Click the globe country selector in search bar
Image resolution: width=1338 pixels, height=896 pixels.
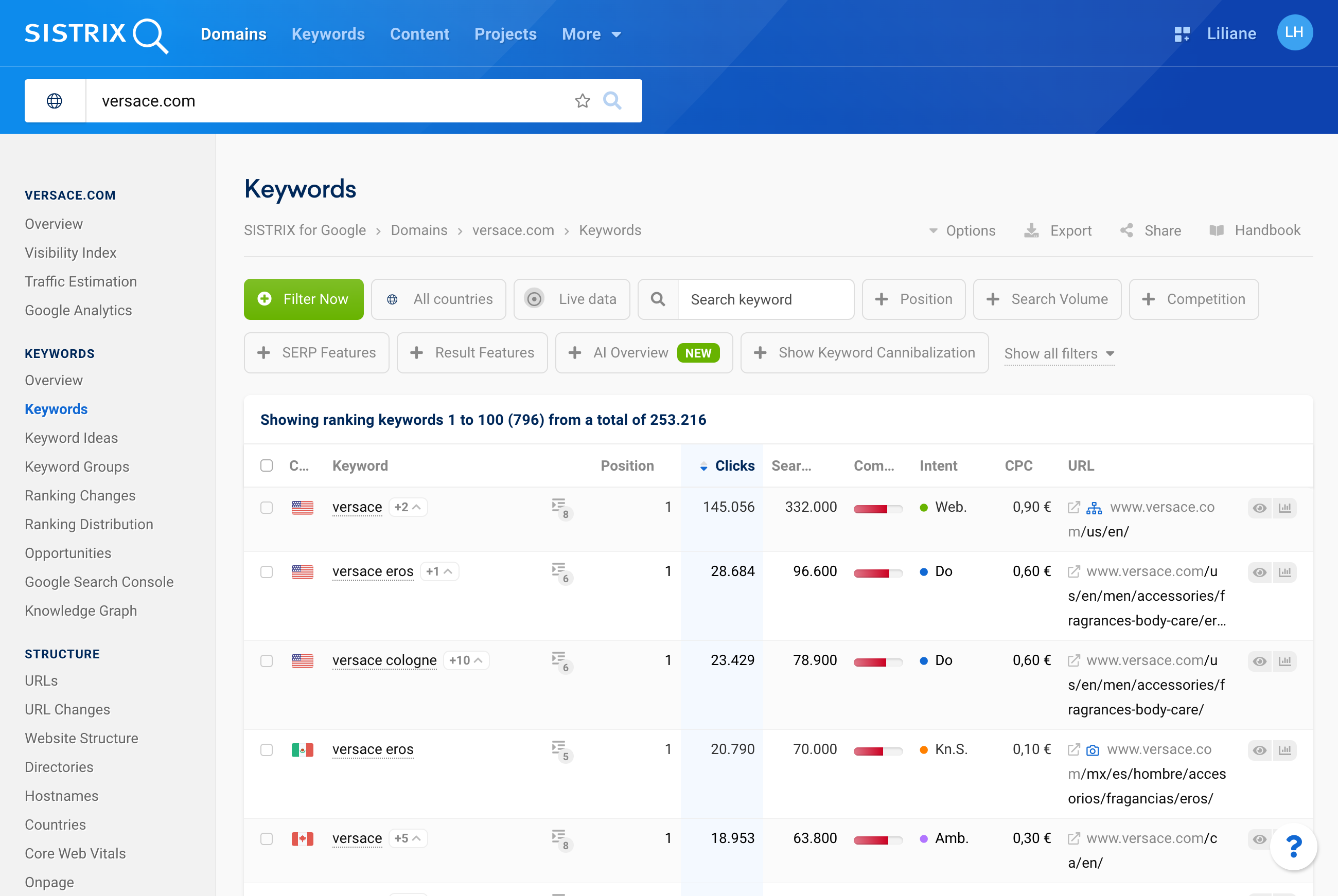pos(55,101)
